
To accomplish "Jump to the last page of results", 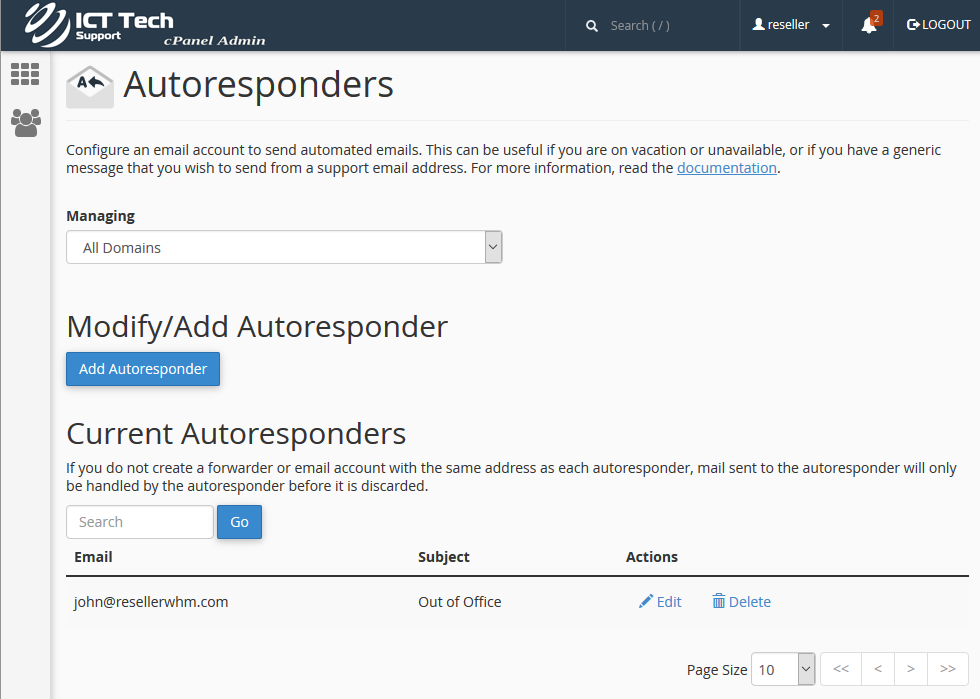I will 948,669.
